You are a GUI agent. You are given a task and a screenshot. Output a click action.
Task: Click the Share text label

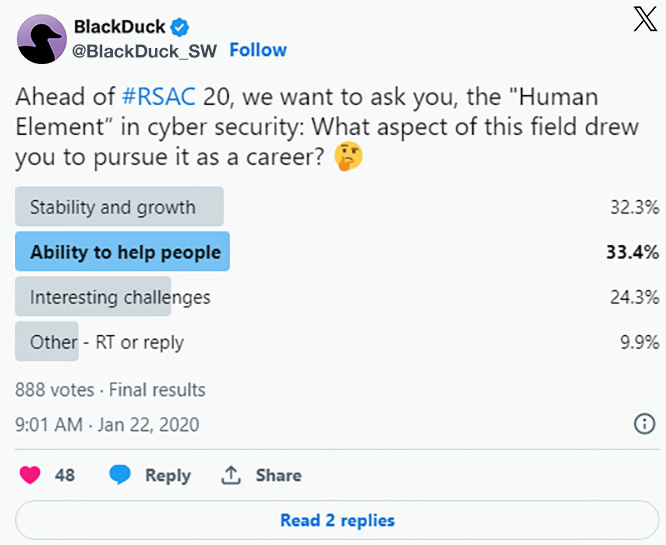click(x=277, y=475)
